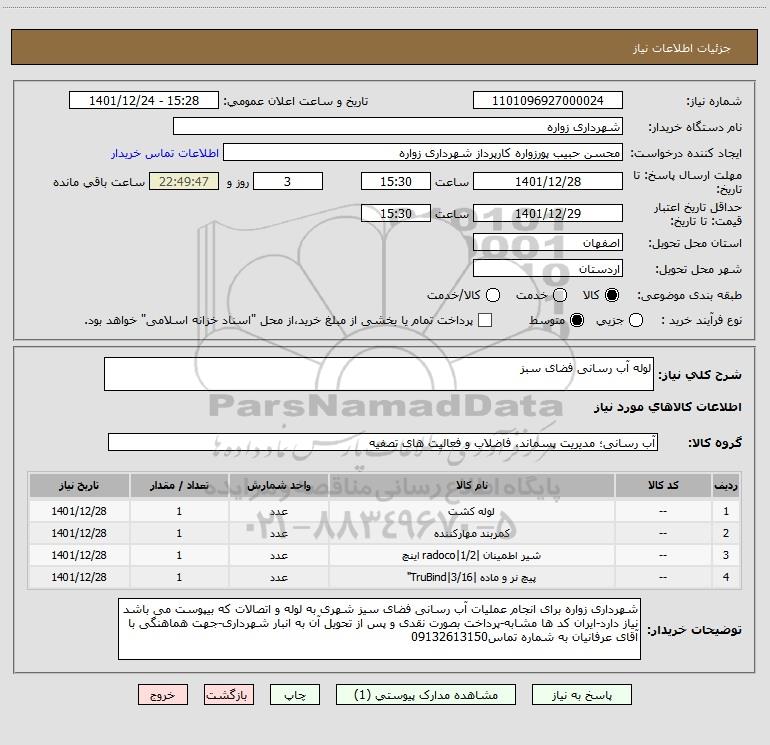This screenshot has width=770, height=745.
Task: Open مشاهده مدارک پیوستی (1) attachments
Action: [426, 695]
